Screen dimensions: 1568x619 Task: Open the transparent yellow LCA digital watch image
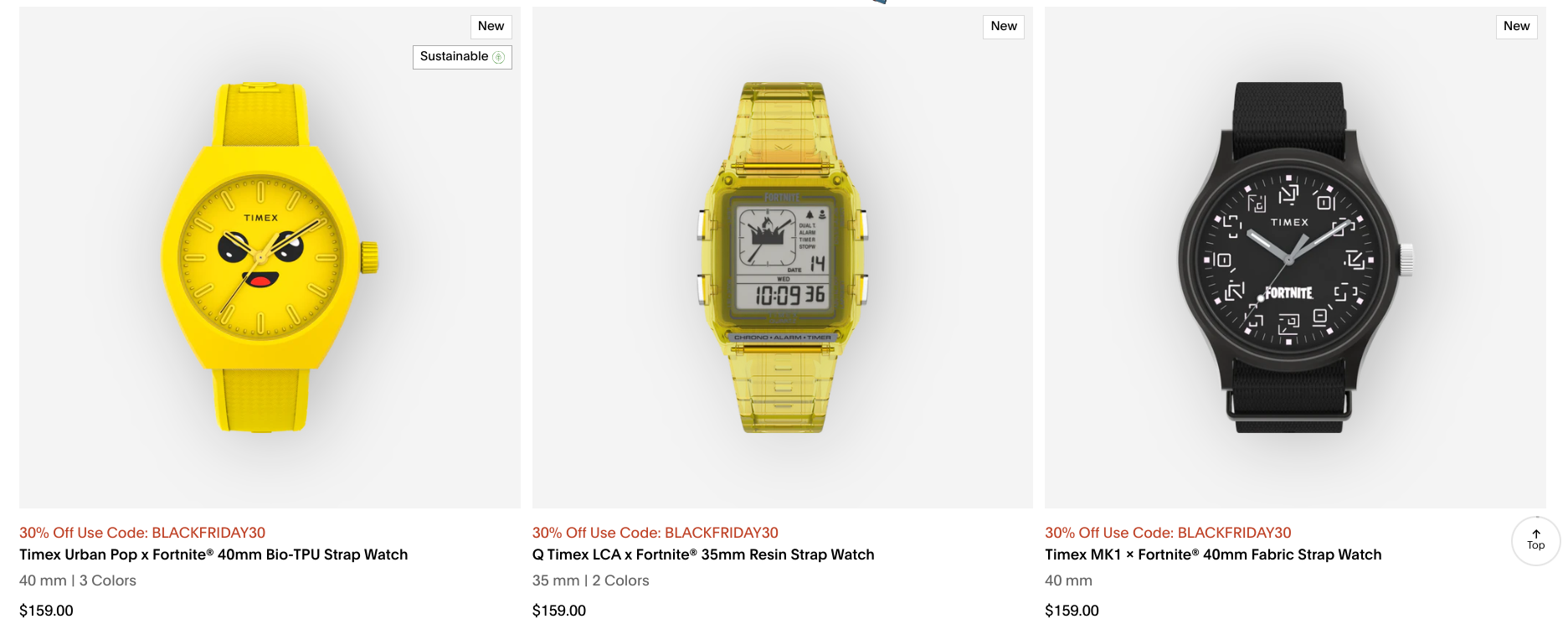[x=782, y=257]
